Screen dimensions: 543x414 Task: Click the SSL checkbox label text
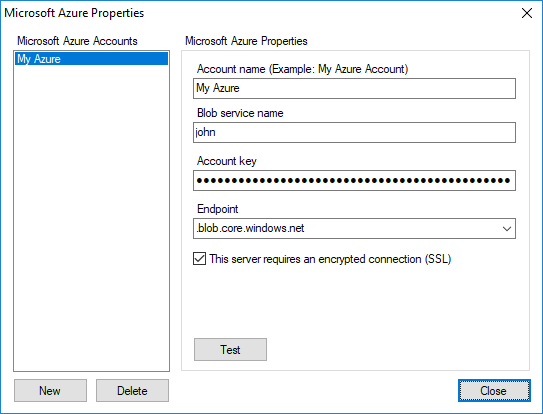[330, 259]
